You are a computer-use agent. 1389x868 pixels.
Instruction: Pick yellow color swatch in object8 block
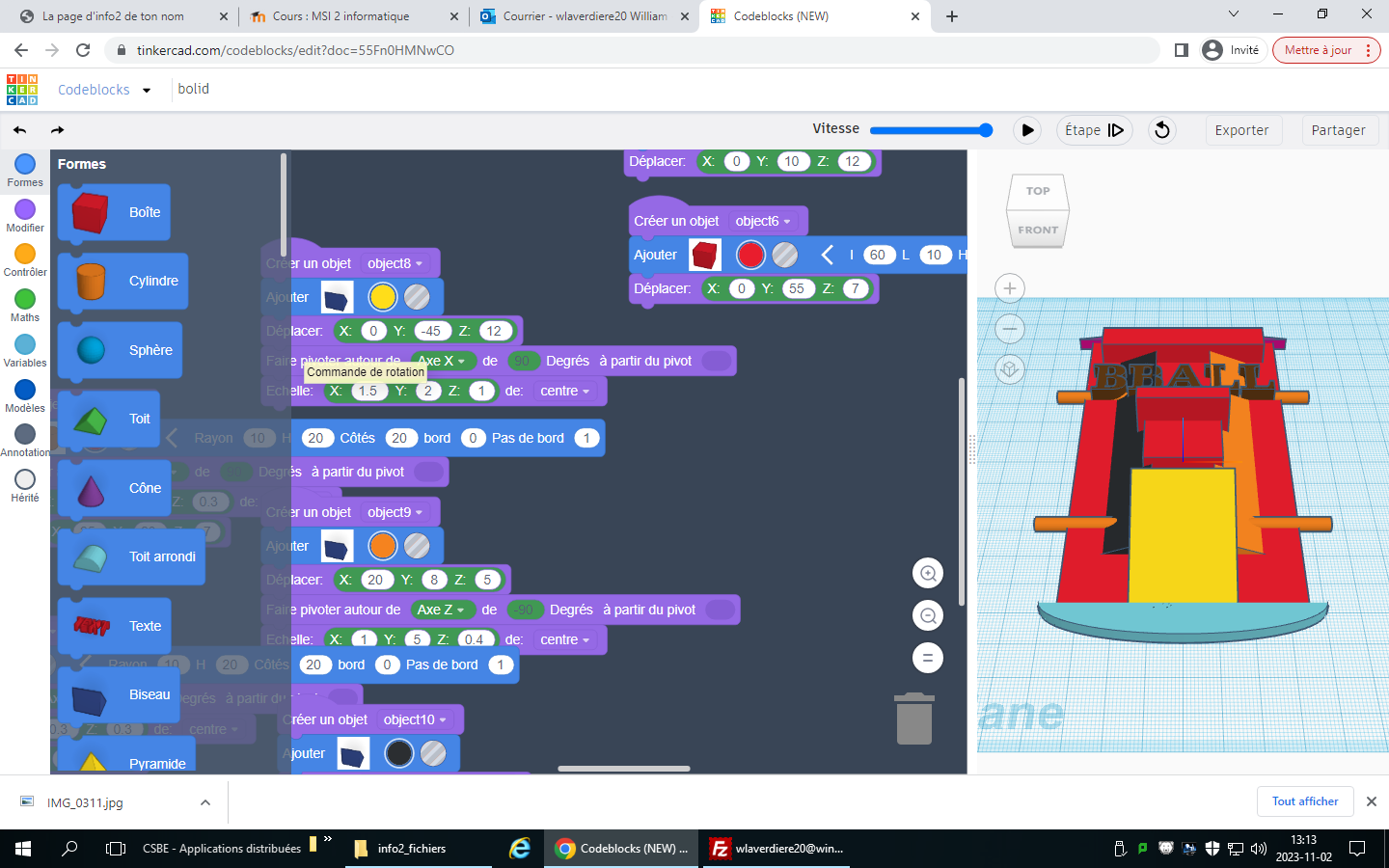(383, 297)
